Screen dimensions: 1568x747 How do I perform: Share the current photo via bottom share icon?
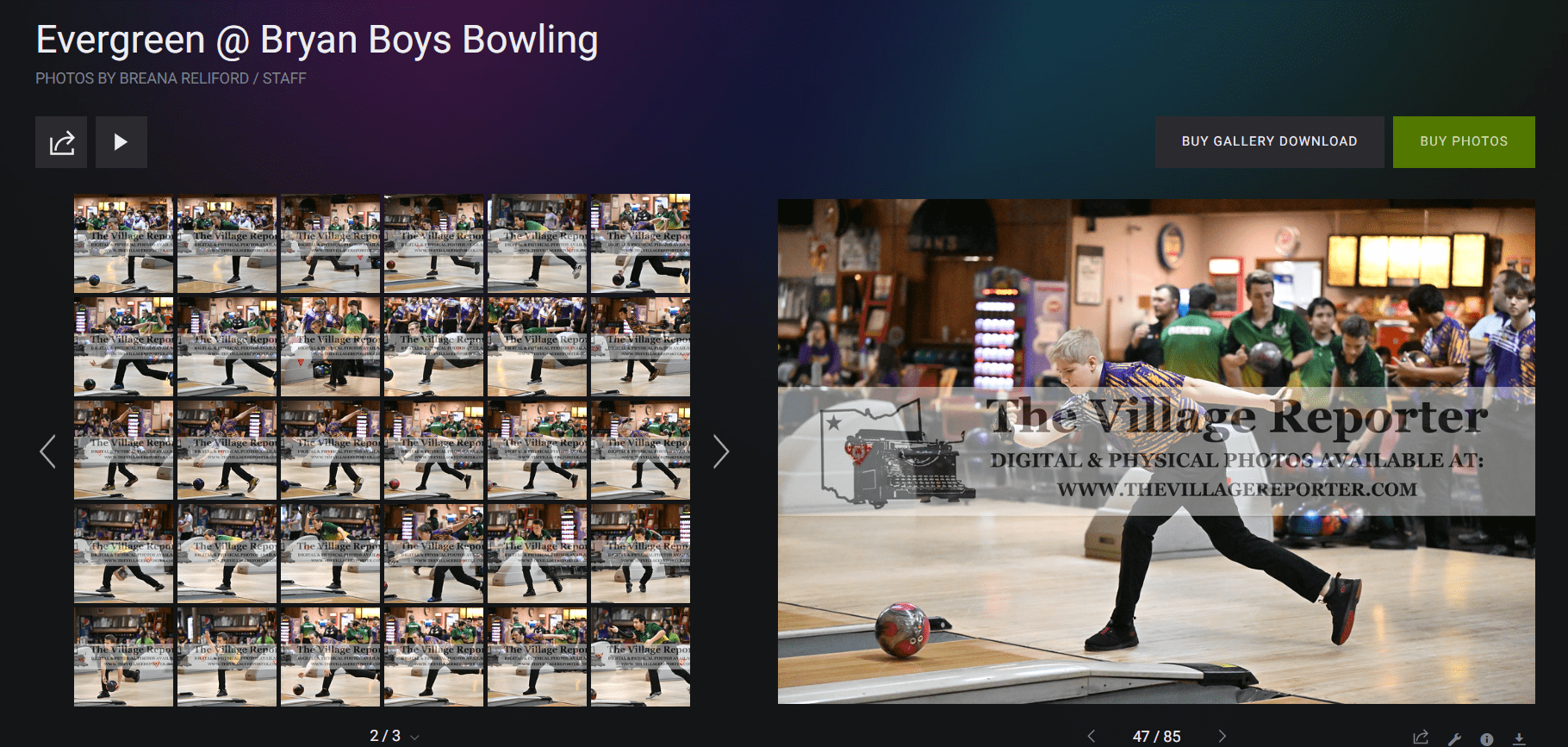(x=1421, y=738)
